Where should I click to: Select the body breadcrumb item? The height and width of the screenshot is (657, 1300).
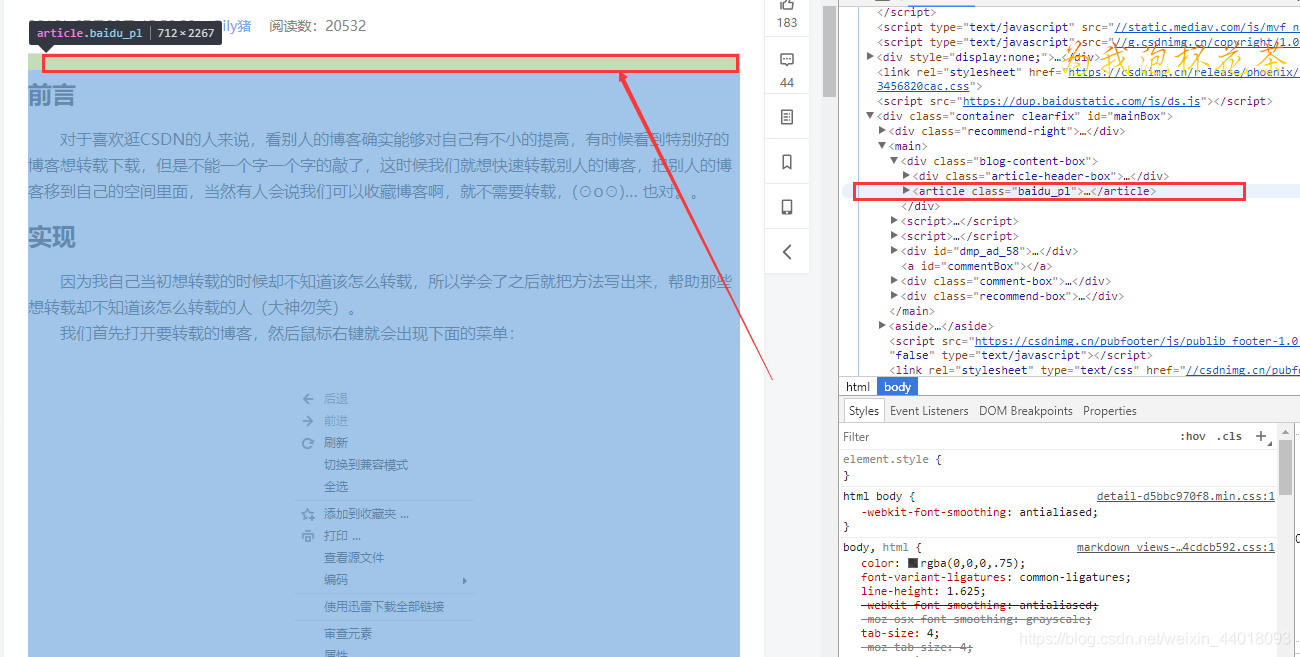[x=898, y=387]
